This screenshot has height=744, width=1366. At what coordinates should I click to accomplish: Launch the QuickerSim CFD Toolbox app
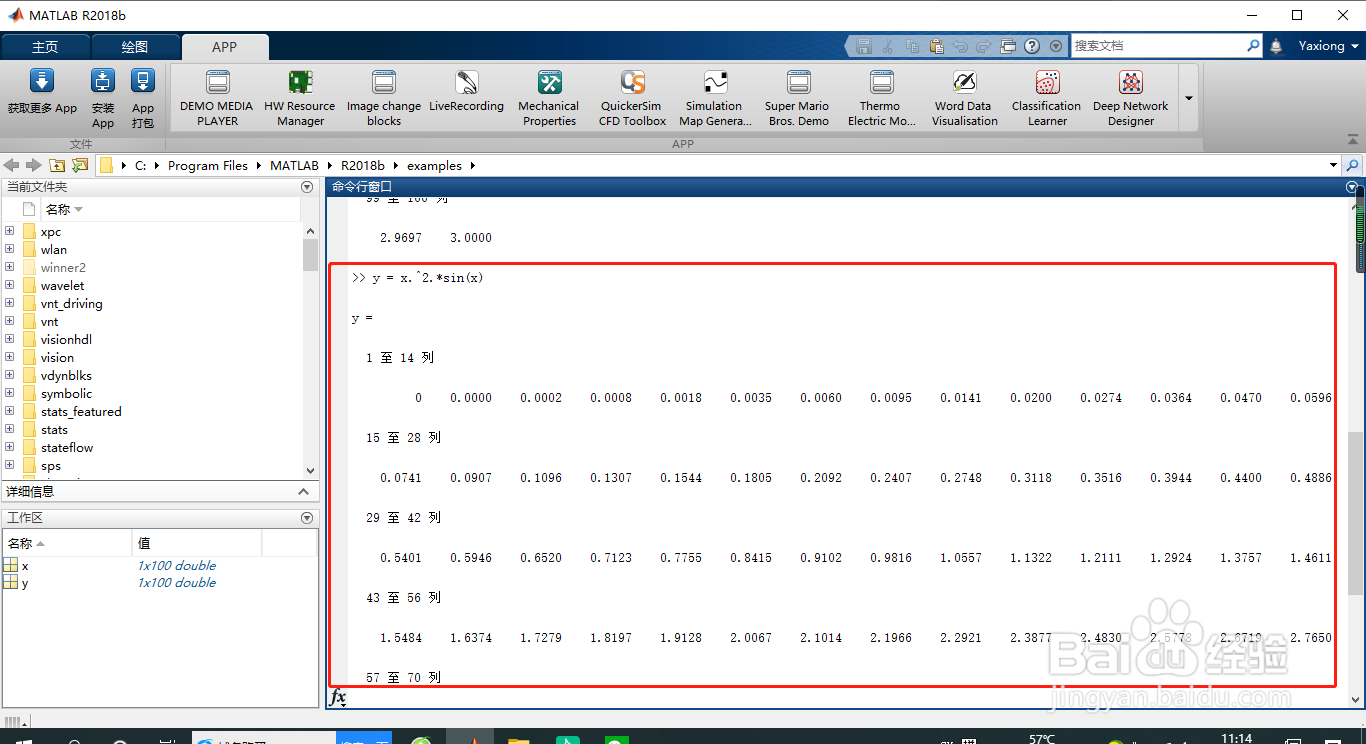[632, 98]
